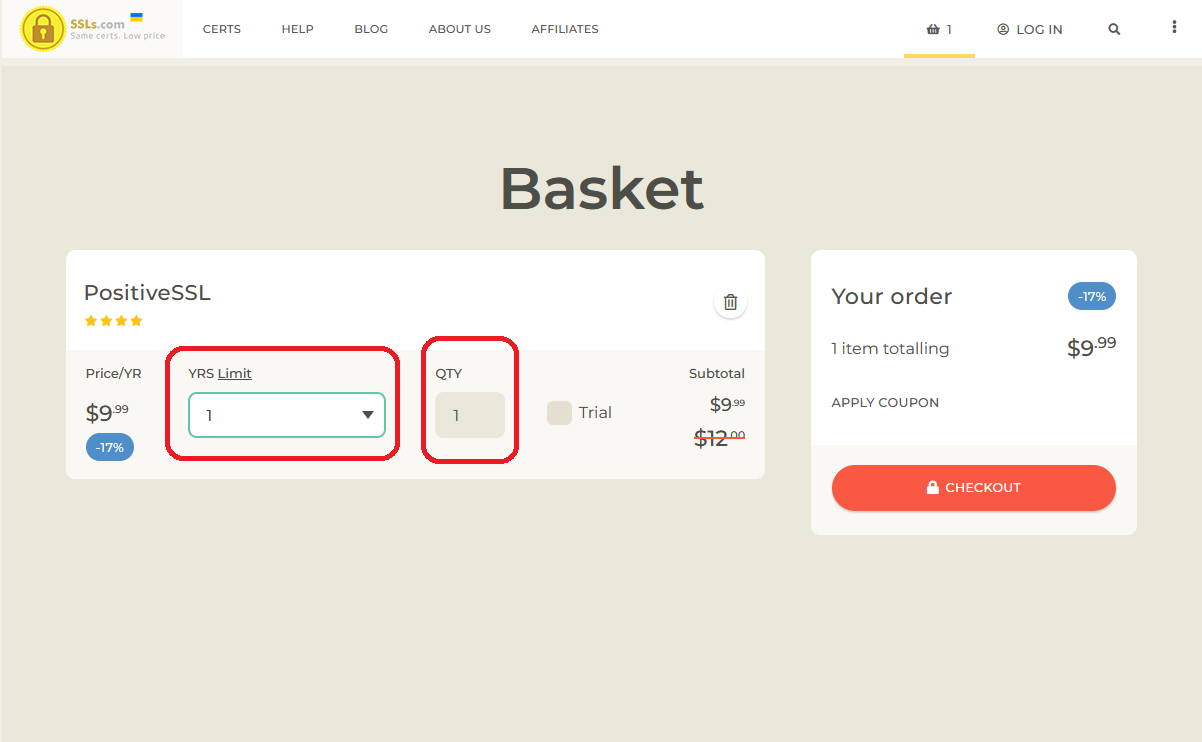Open the CERTS navigation menu
Viewport: 1202px width, 742px height.
point(221,29)
